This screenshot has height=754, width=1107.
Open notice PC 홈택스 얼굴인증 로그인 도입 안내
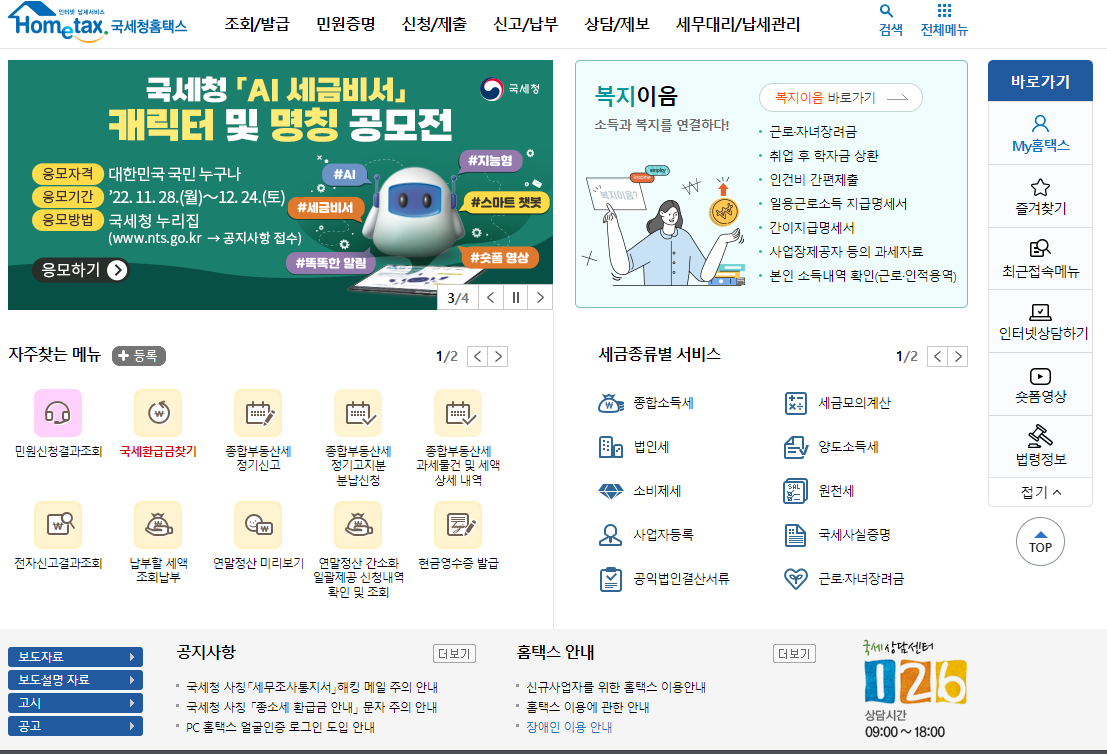tap(280, 727)
